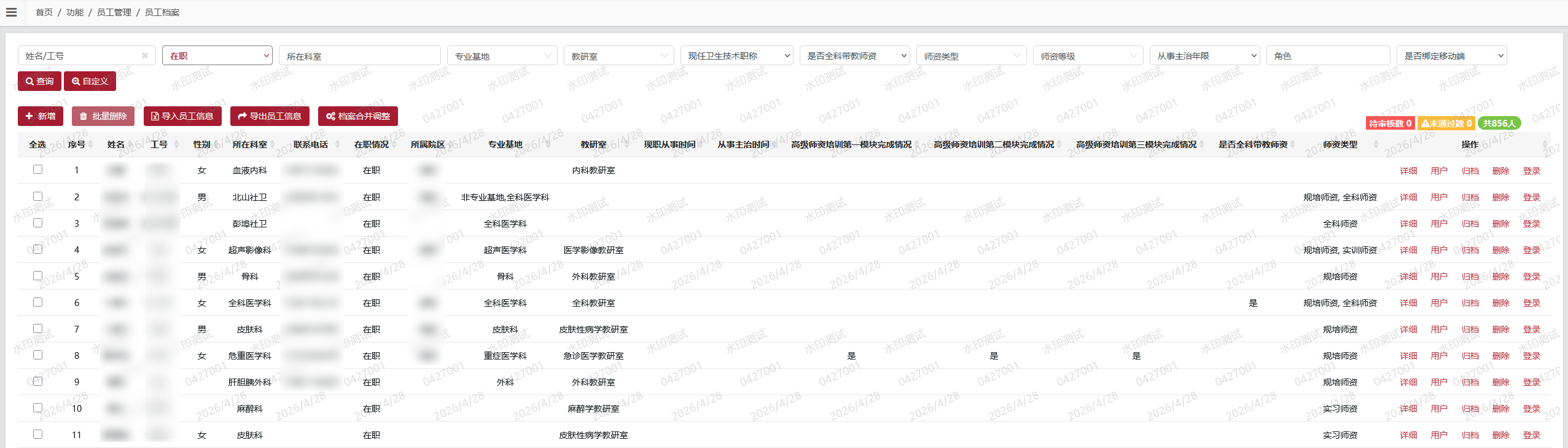Viewport: 1568px width, 448px height.
Task: Open 功能 in the breadcrumb
Action: 75,12
